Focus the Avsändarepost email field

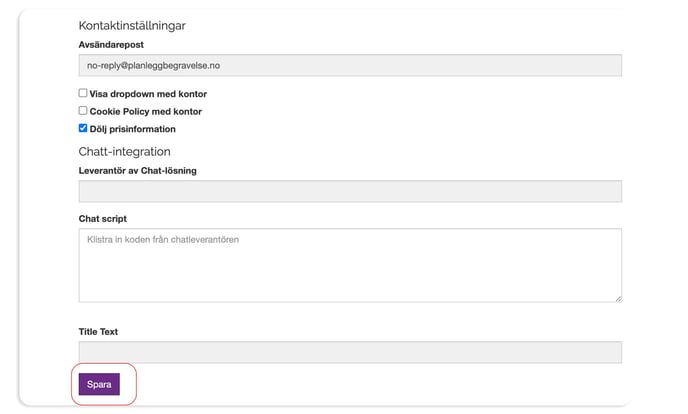pos(350,65)
